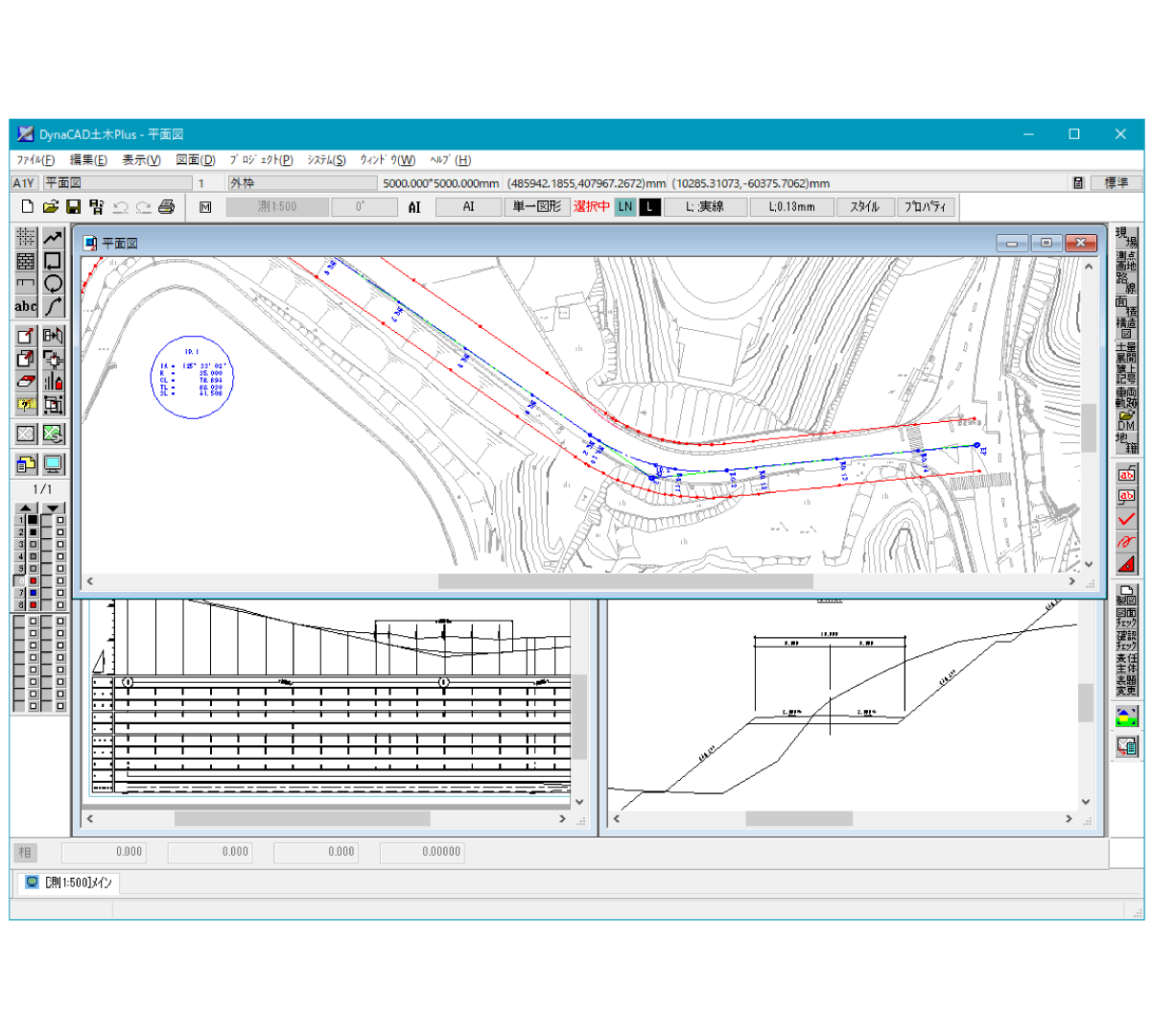Open the ファイル(F) menu
The height and width of the screenshot is (1036, 1151).
tap(35, 160)
